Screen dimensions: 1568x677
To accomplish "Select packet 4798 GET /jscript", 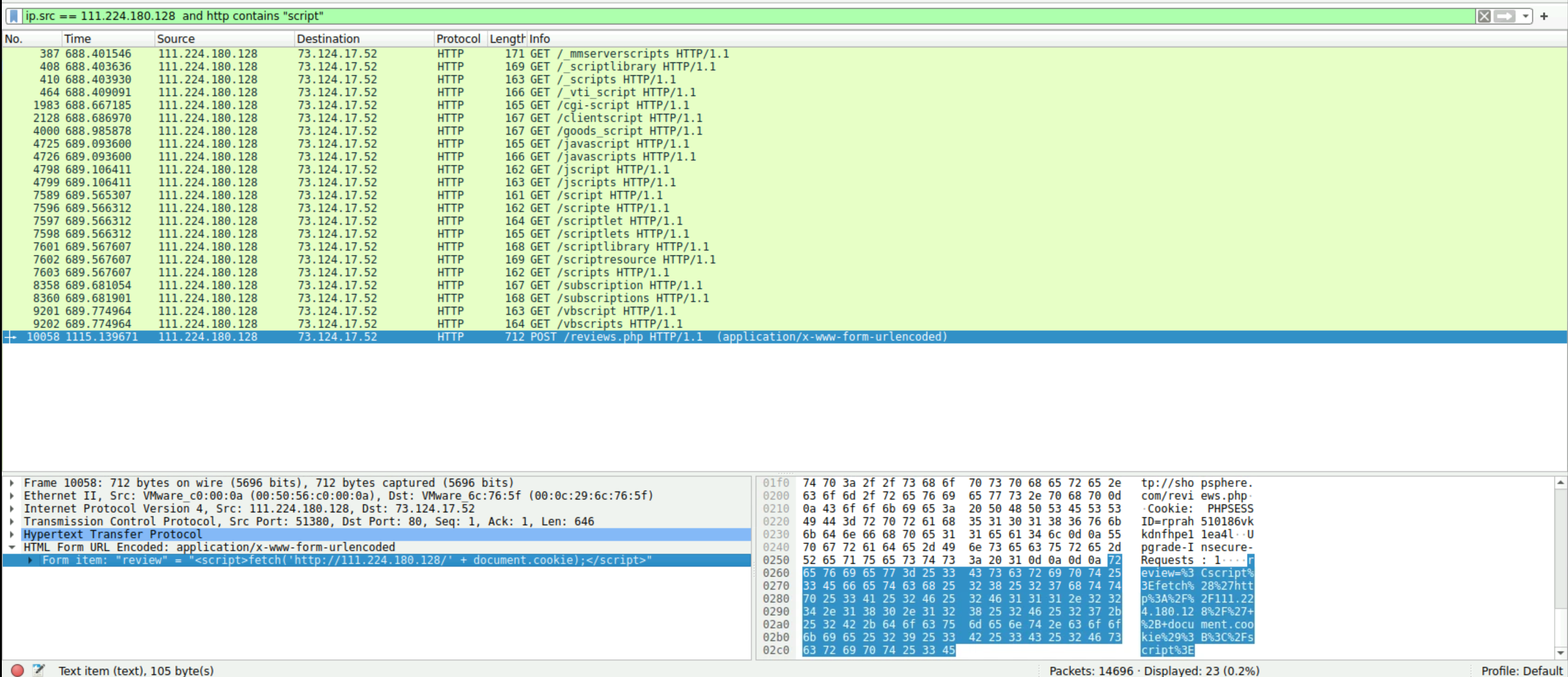I will click(784, 170).
